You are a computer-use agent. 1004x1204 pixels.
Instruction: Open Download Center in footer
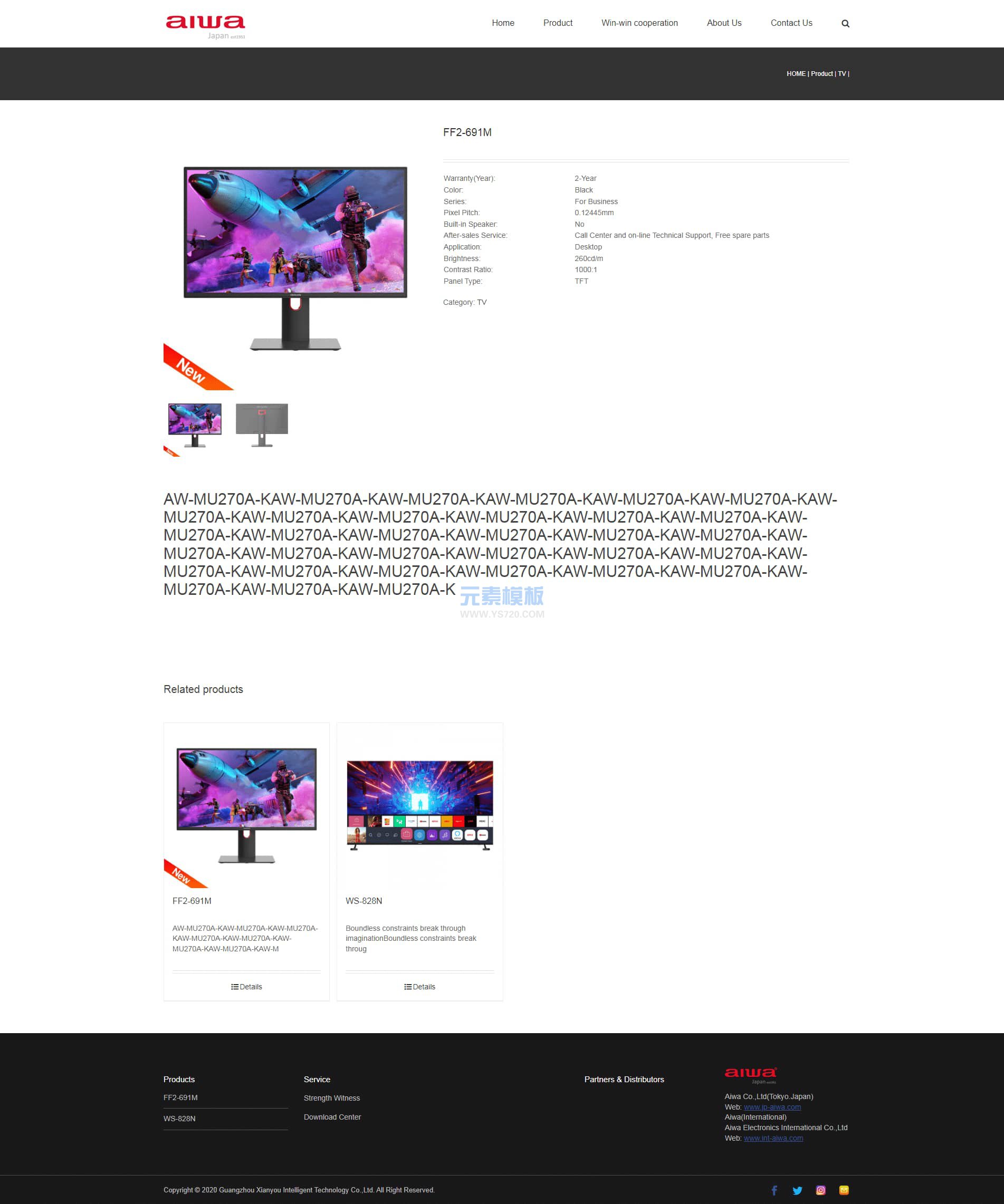(332, 1117)
